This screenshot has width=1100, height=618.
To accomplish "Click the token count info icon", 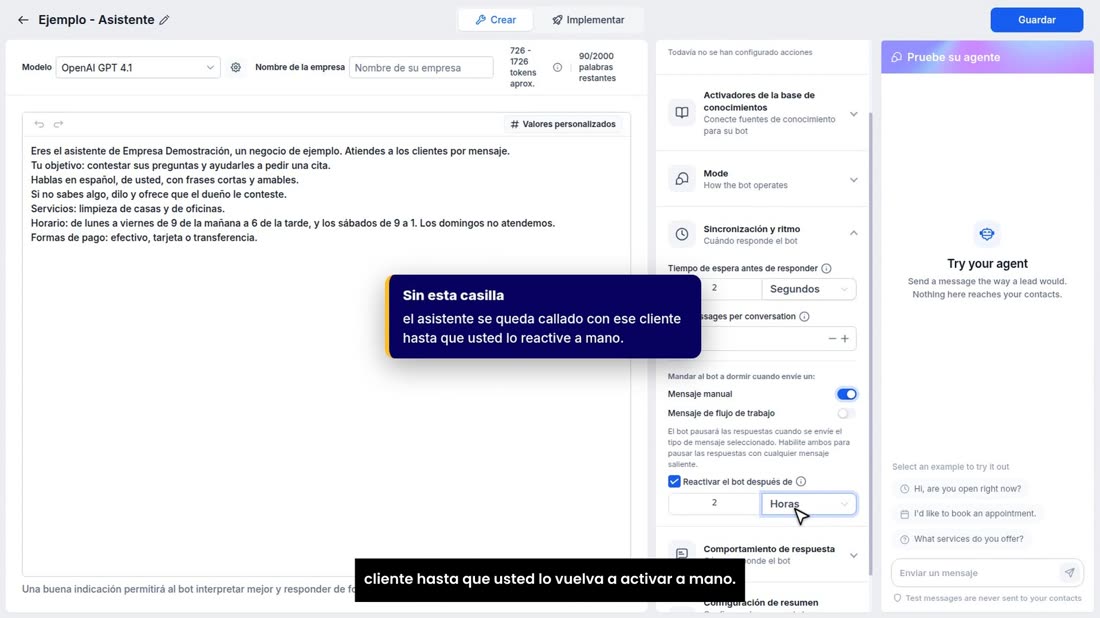I will click(x=557, y=67).
